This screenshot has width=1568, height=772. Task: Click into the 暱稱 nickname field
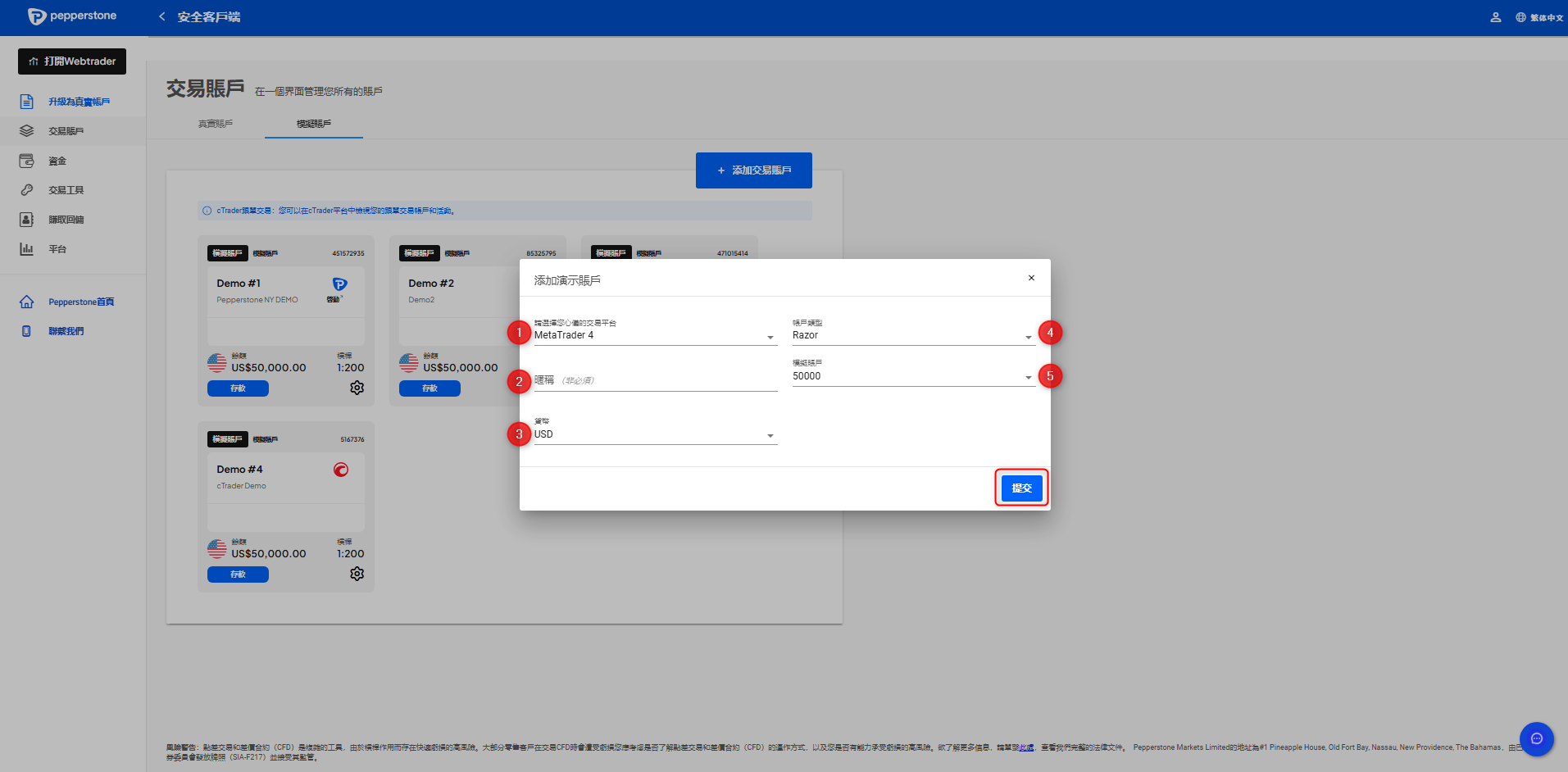pyautogui.click(x=655, y=380)
